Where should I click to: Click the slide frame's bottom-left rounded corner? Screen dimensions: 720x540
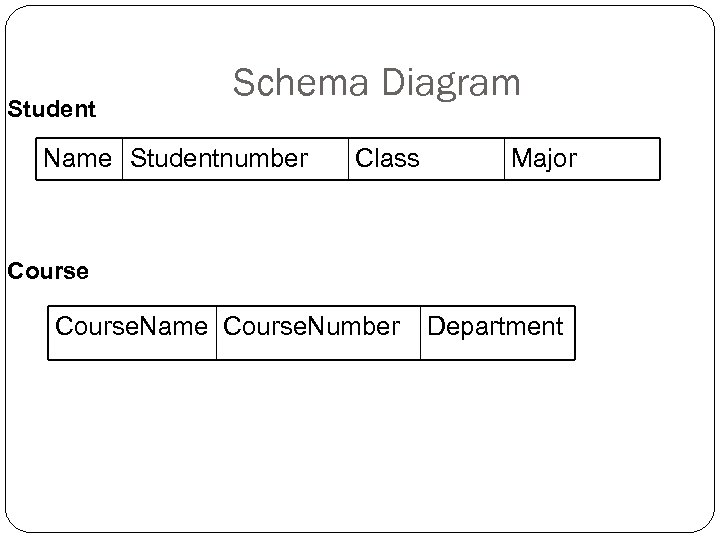tap(12, 524)
